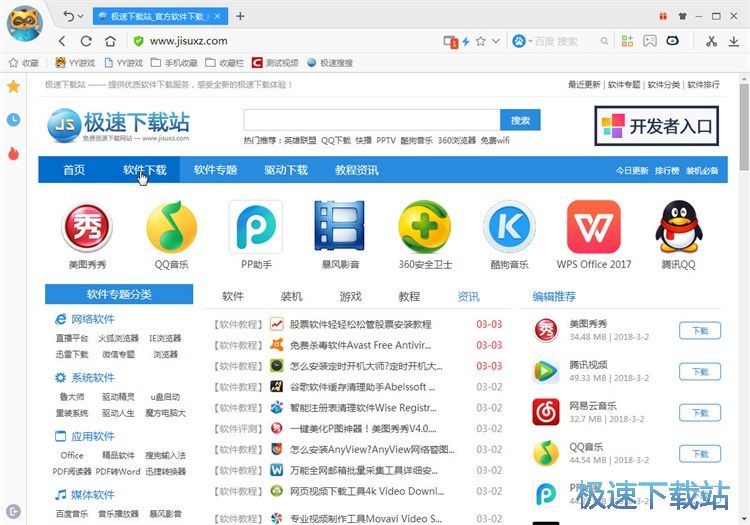The width and height of the screenshot is (750, 525).
Task: Click the 收藏 bookmarks bar button
Action: [x=24, y=63]
